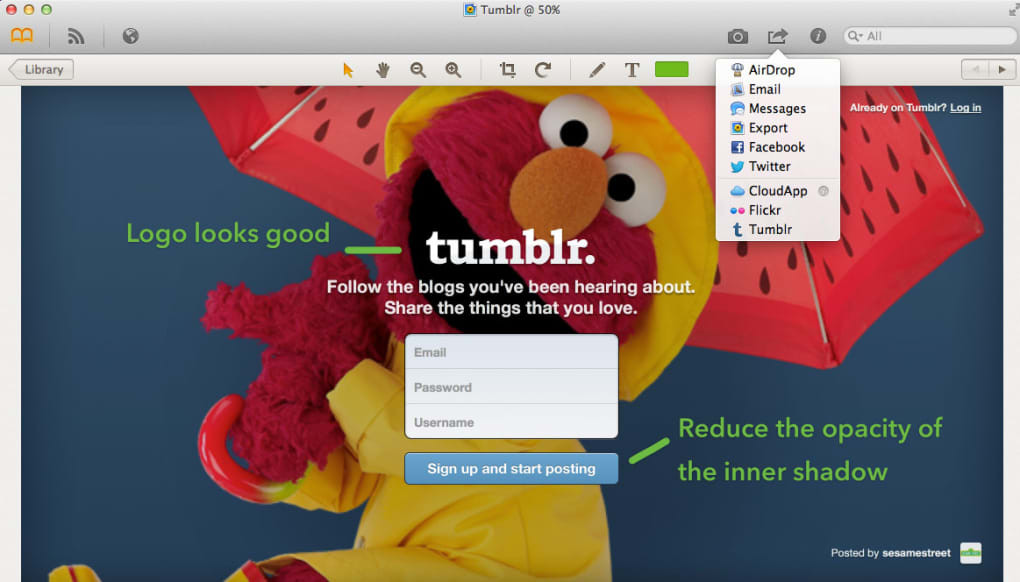Click the search All field
1020x582 pixels.
tap(930, 36)
